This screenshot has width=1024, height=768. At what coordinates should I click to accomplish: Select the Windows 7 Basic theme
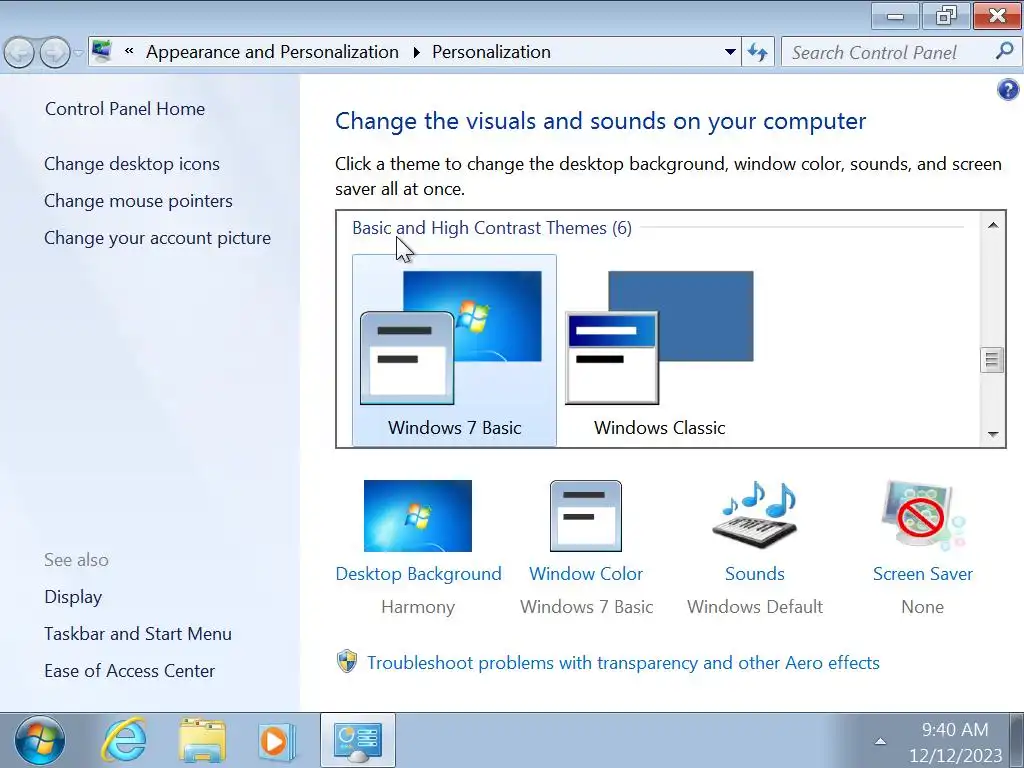(455, 350)
